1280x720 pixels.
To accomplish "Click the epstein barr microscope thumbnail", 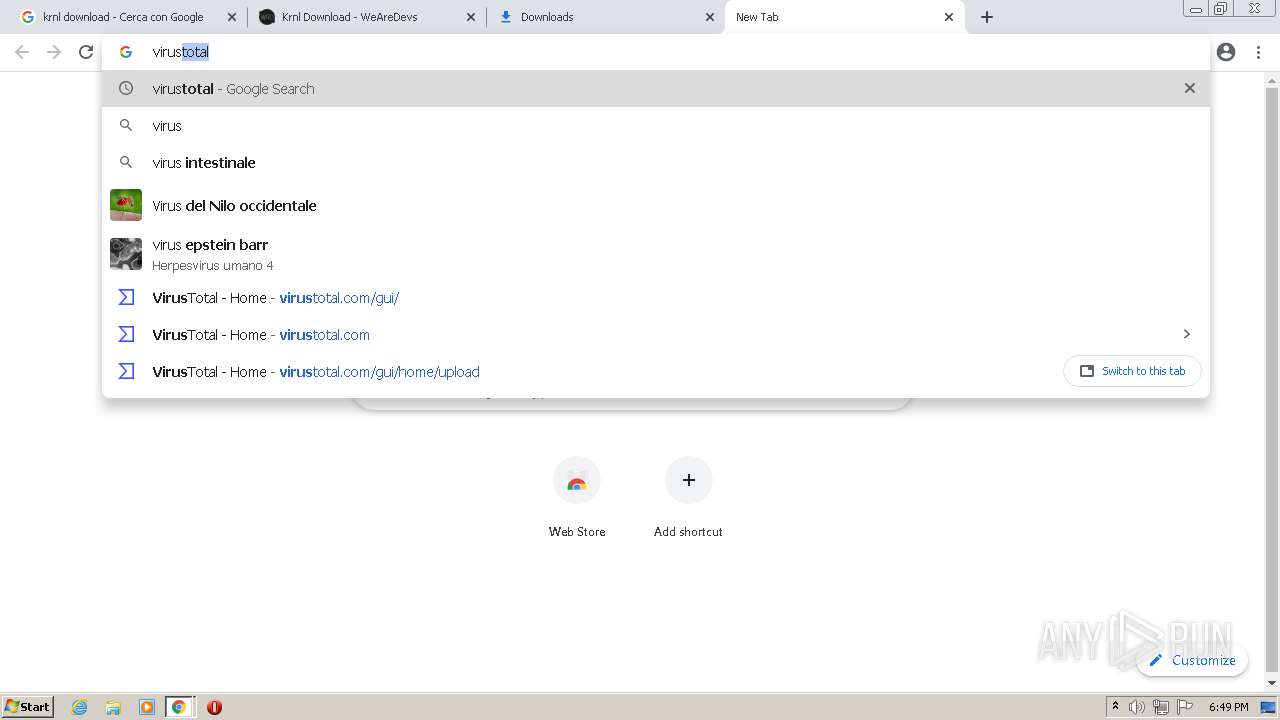I will pyautogui.click(x=126, y=254).
